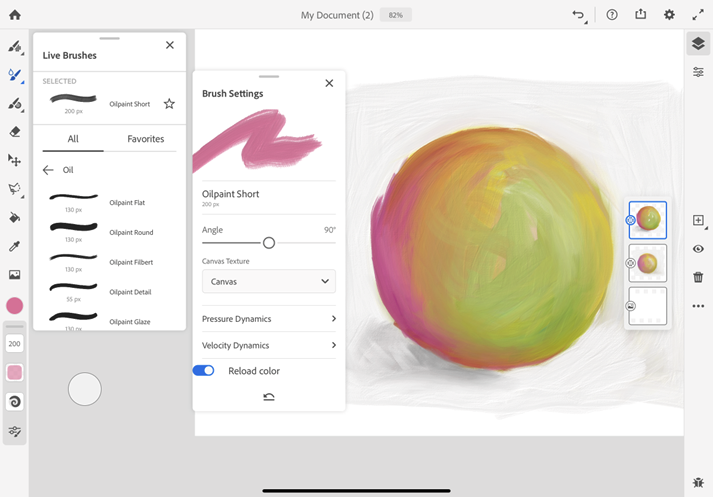Click the image icon on bottom layer thumbnail
Viewport: 713px width, 497px height.
[630, 306]
